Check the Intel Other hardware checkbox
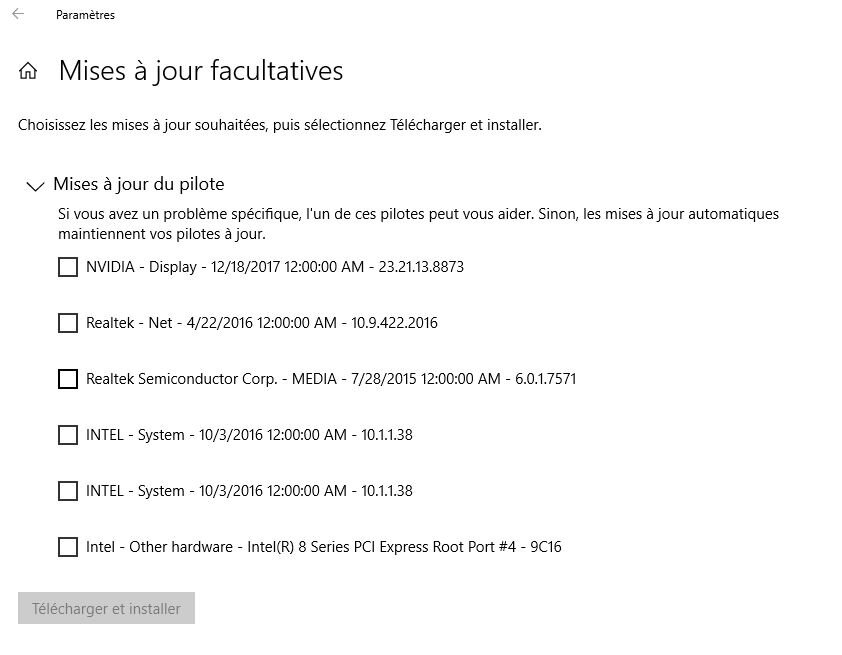Image resolution: width=842 pixels, height=655 pixels. click(x=68, y=547)
